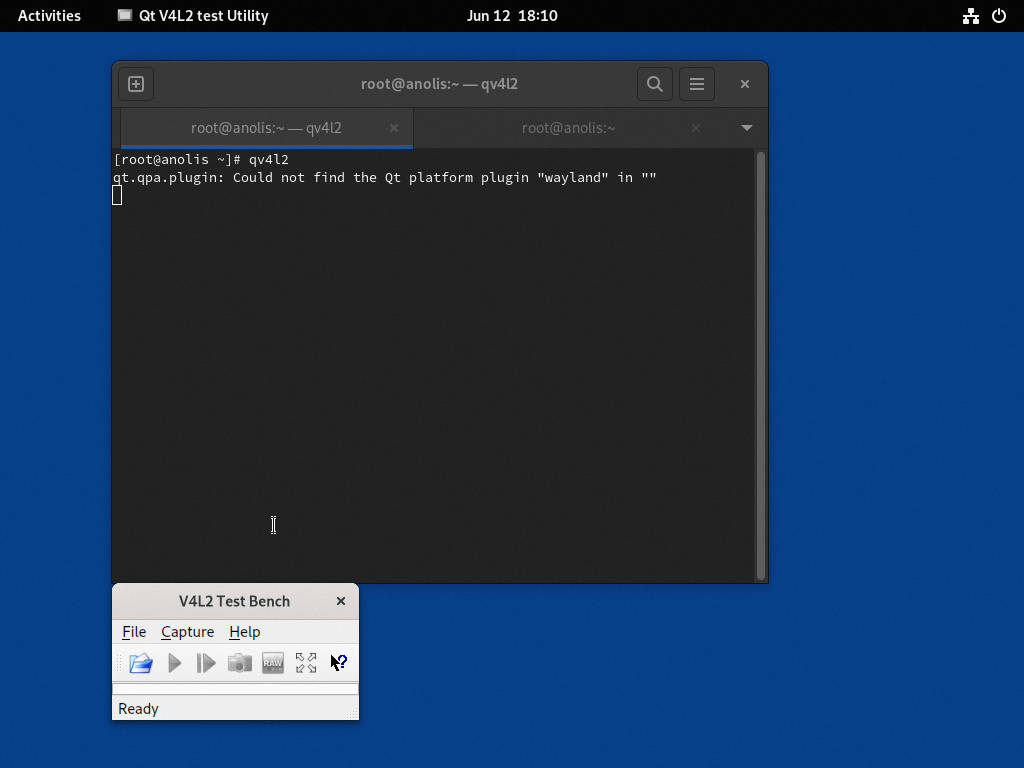
Task: Click the Open device folder icon
Action: [141, 663]
